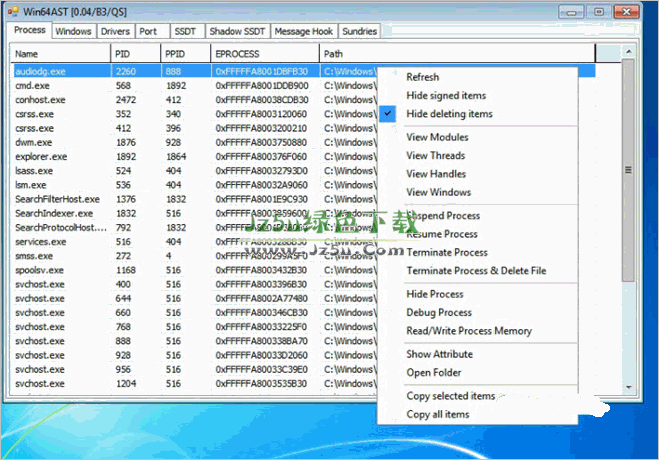
Task: Choose Read/Write Process Memory entry
Action: [477, 331]
